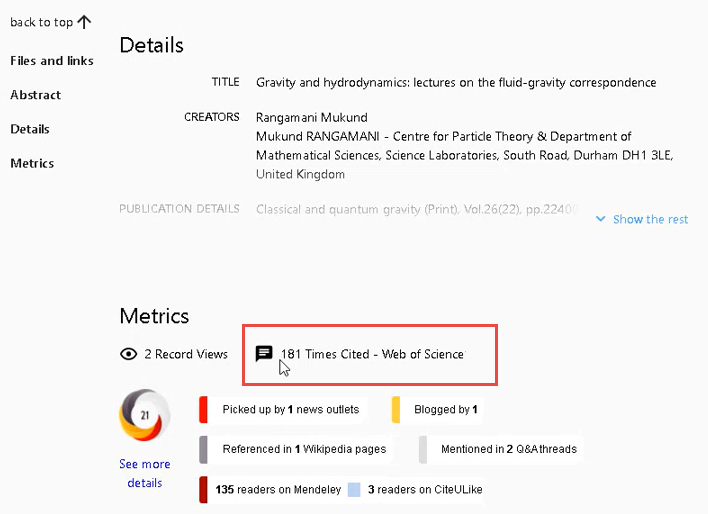Click the yellow Blogged color marker
This screenshot has width=708, height=514.
point(396,409)
